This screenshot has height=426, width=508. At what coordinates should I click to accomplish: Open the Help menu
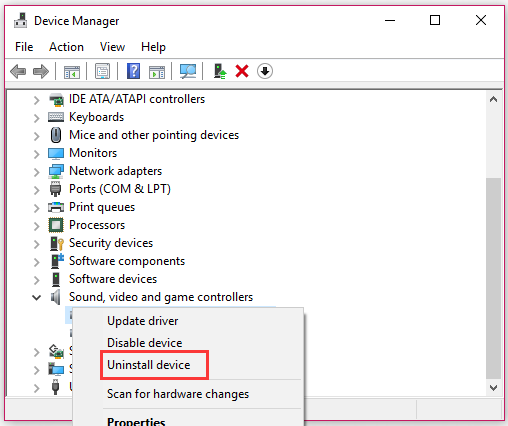[153, 47]
